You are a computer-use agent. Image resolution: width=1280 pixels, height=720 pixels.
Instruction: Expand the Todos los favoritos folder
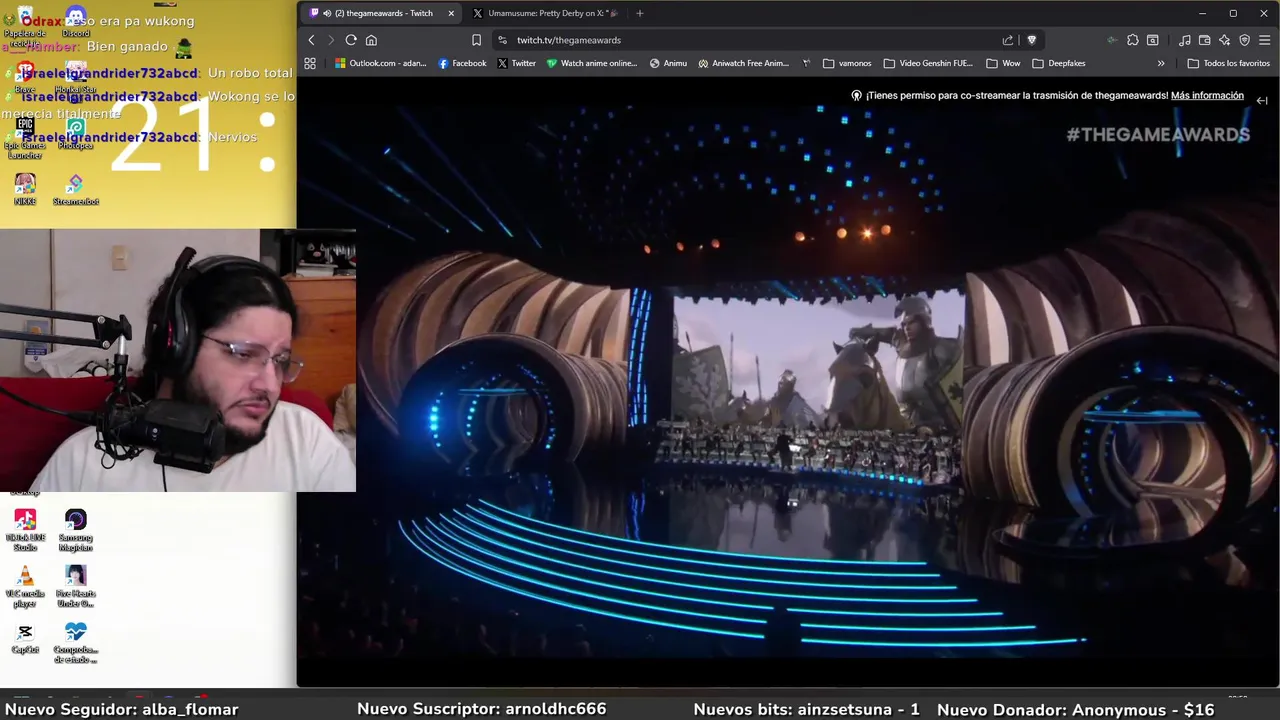[x=1229, y=63]
